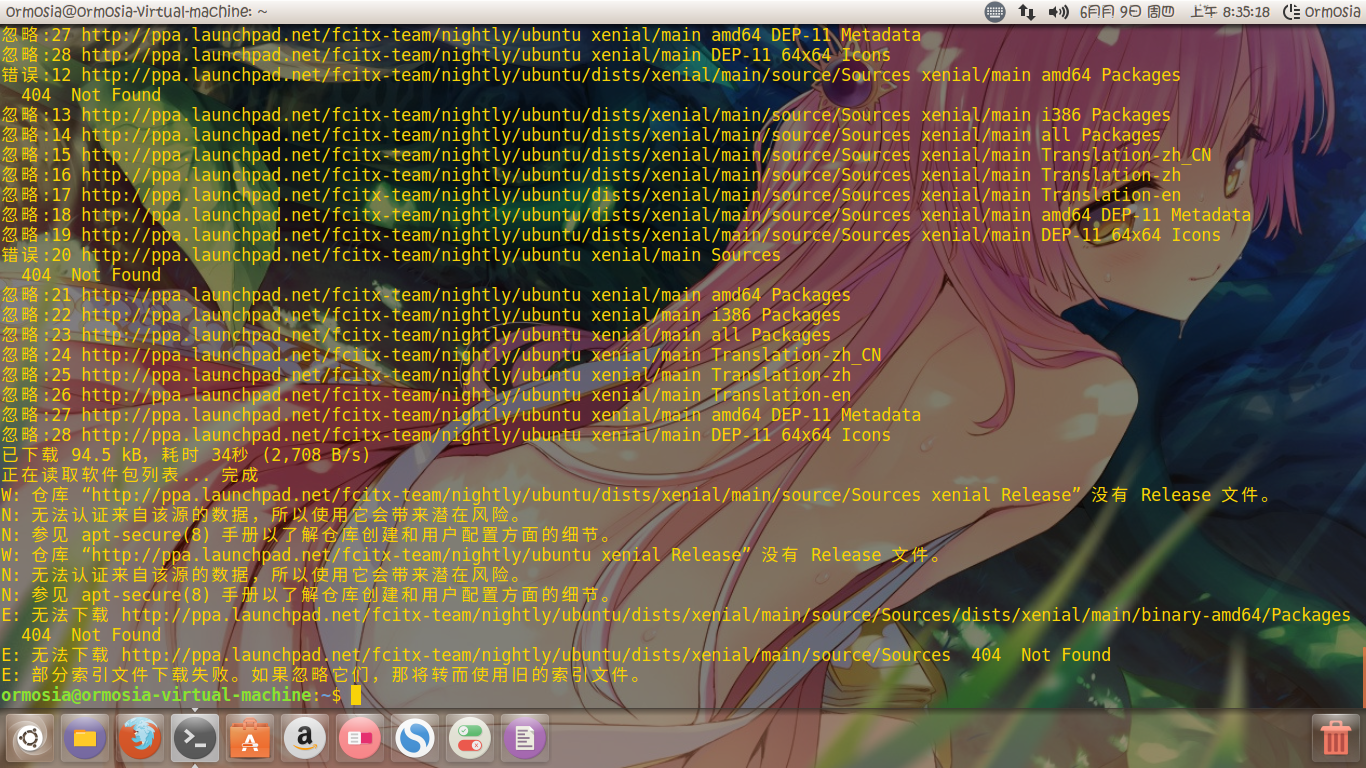Open the volume speaker indicator

[1058, 12]
